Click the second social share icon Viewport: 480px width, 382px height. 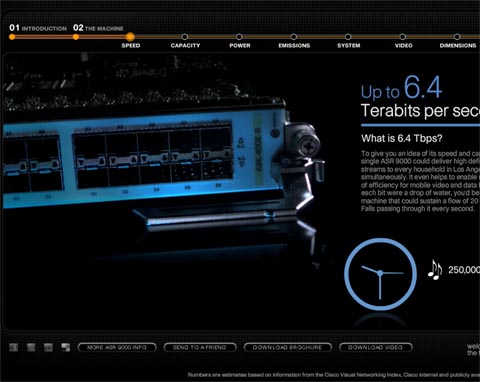tap(31, 347)
